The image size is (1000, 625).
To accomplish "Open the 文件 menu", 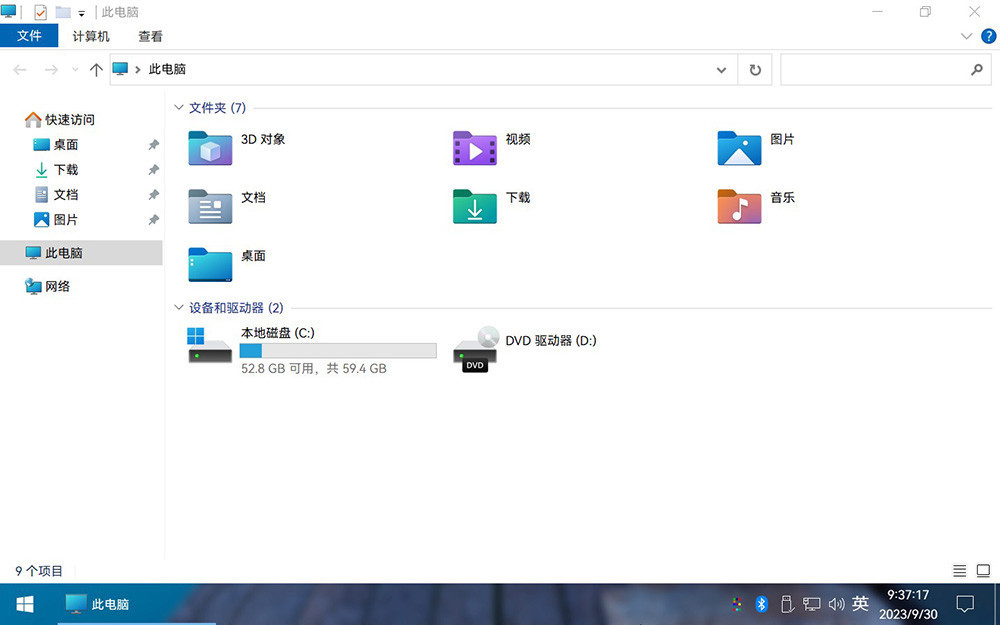I will [29, 34].
